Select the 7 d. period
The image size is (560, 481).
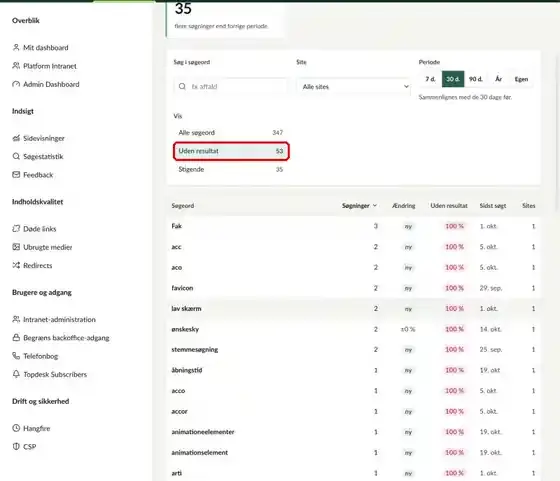pos(431,79)
